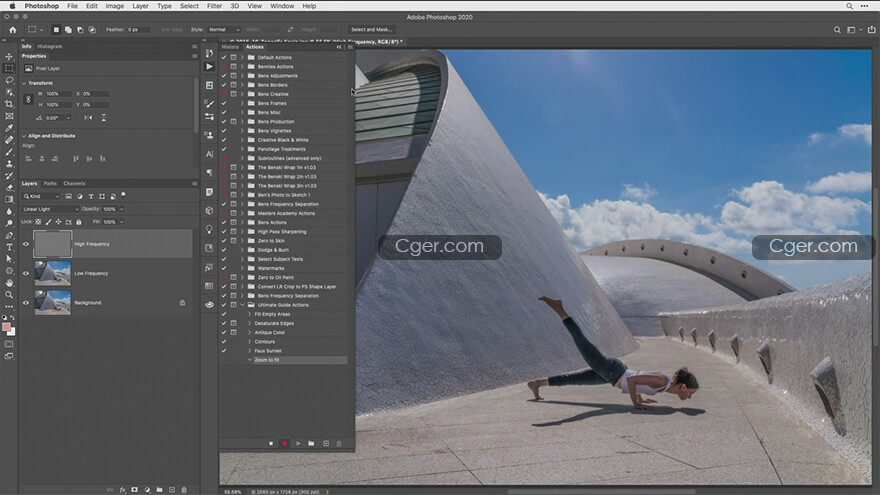880x495 pixels.
Task: Select the Crop tool
Action: coord(9,104)
